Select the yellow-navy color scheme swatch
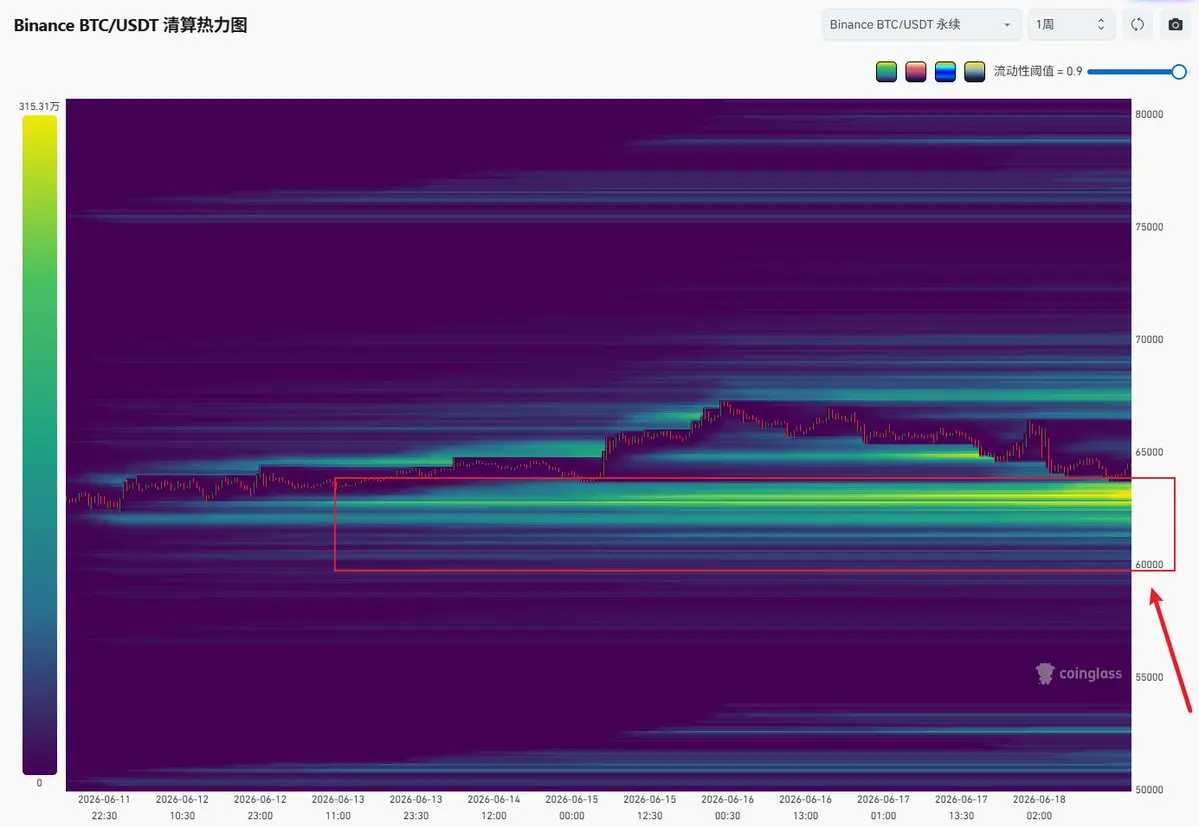Screen dimensions: 1199x827 (974, 72)
